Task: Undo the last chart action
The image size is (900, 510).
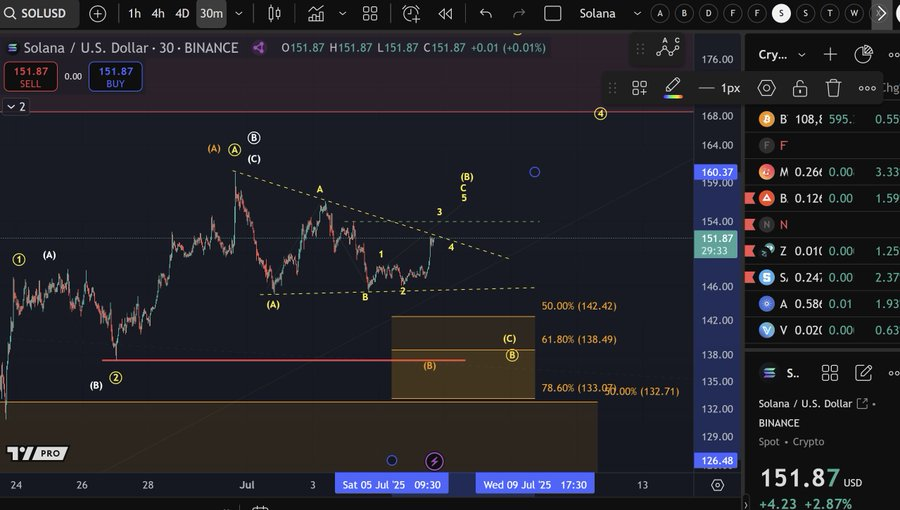Action: point(486,13)
